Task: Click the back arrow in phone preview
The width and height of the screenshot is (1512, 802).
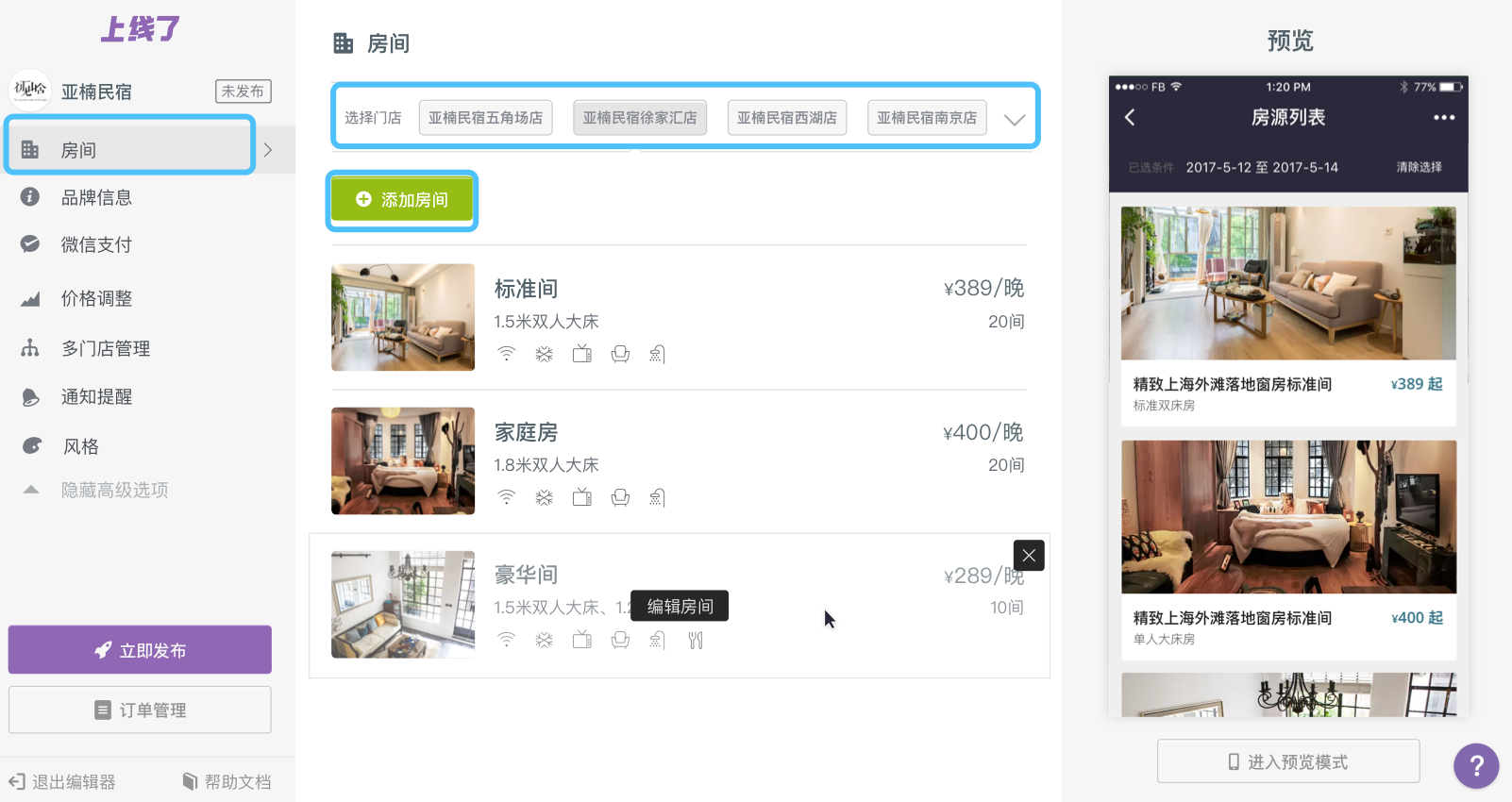Action: [1130, 117]
